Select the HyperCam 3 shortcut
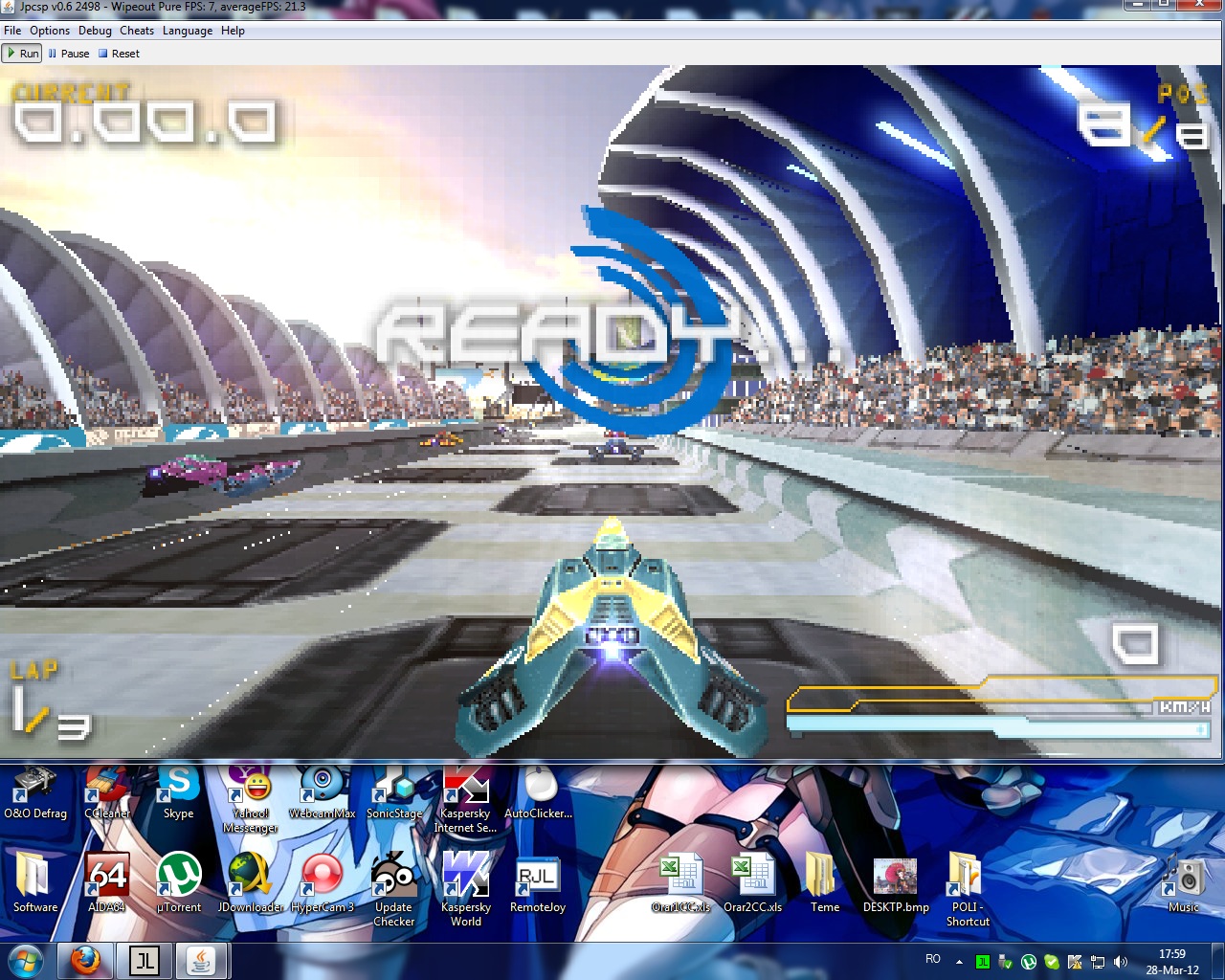Screen dimensions: 1225x980 [x=323, y=882]
